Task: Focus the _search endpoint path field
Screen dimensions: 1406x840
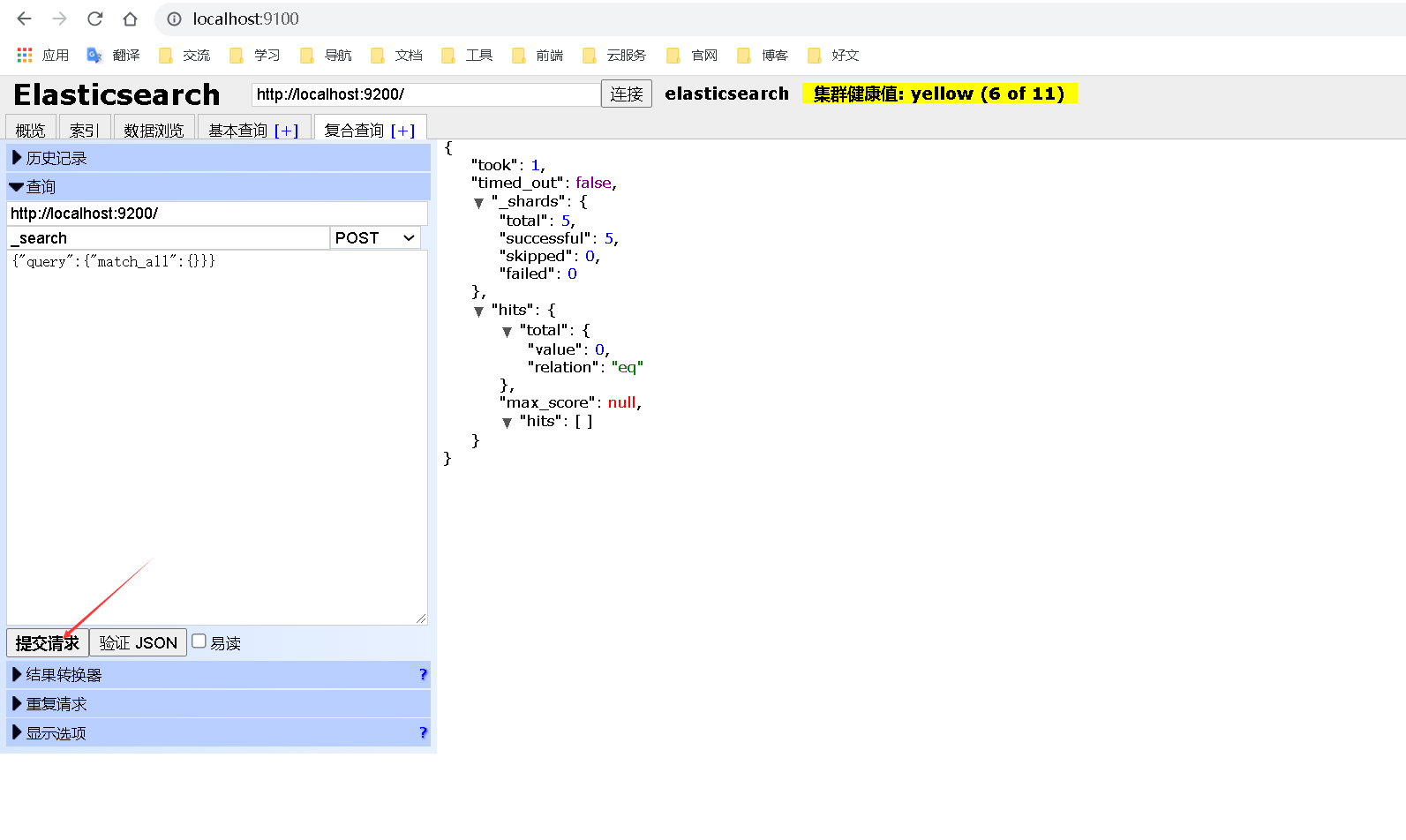Action: coord(168,237)
